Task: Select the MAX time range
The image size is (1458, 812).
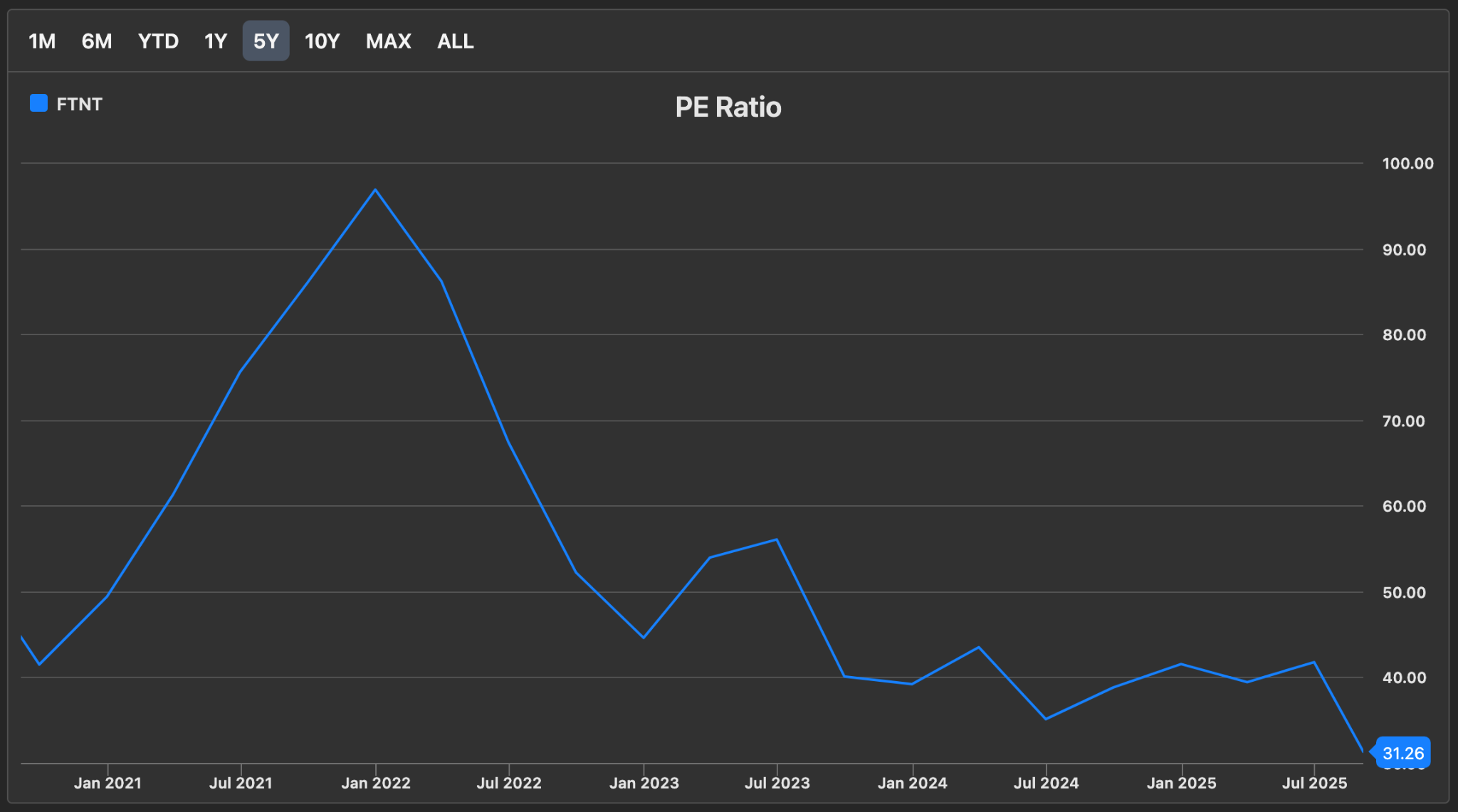Action: point(388,41)
